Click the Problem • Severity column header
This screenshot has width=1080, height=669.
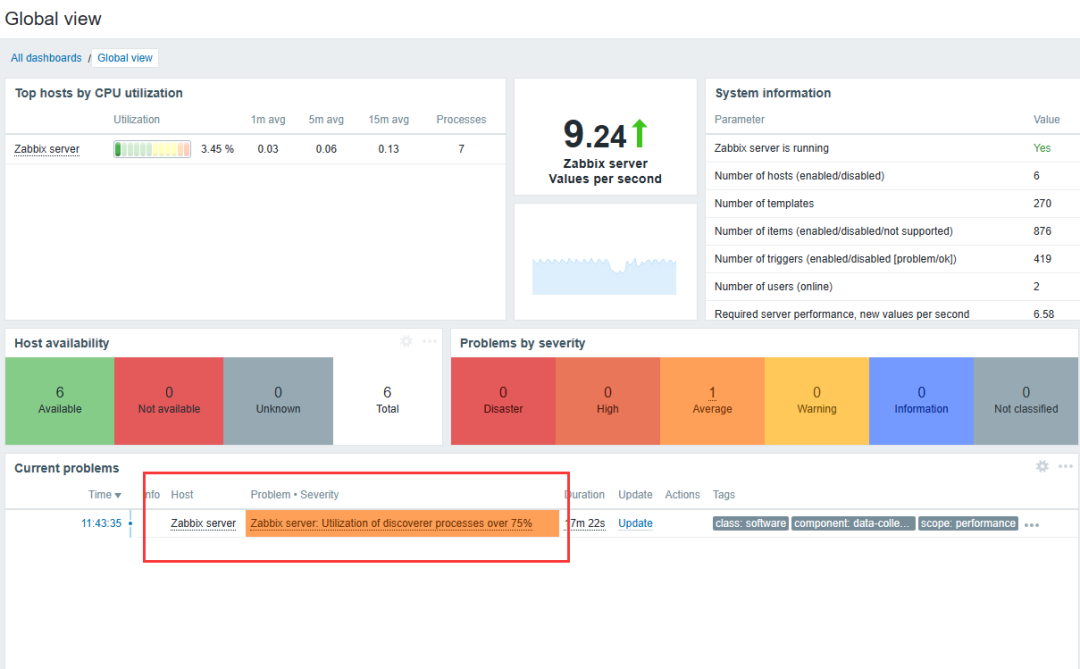point(294,495)
